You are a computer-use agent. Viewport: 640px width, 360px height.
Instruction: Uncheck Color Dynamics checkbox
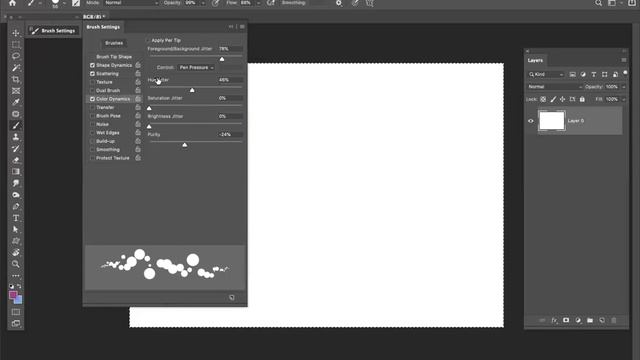point(92,99)
